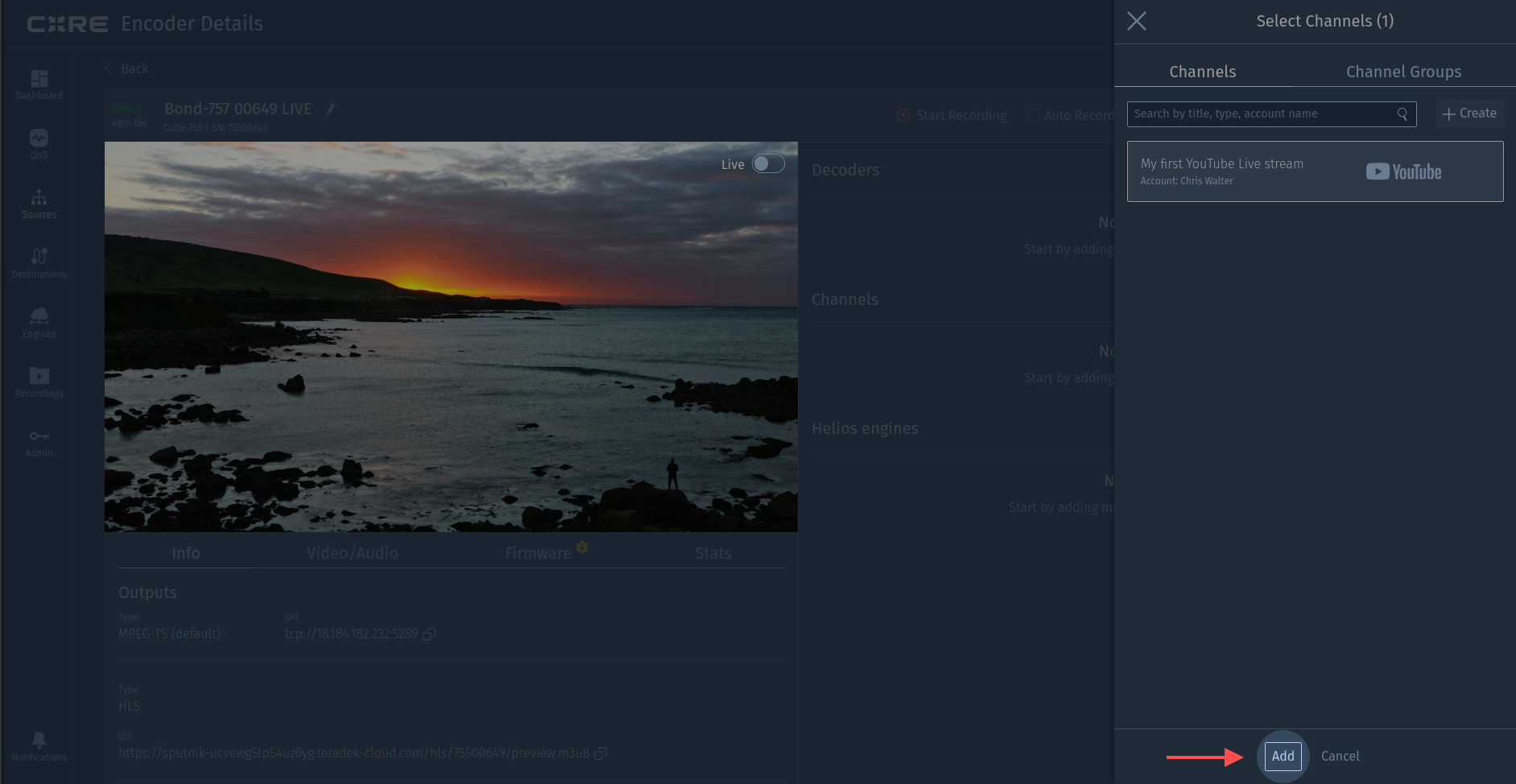Select the Video/Audio tab
The image size is (1516, 784).
[352, 553]
